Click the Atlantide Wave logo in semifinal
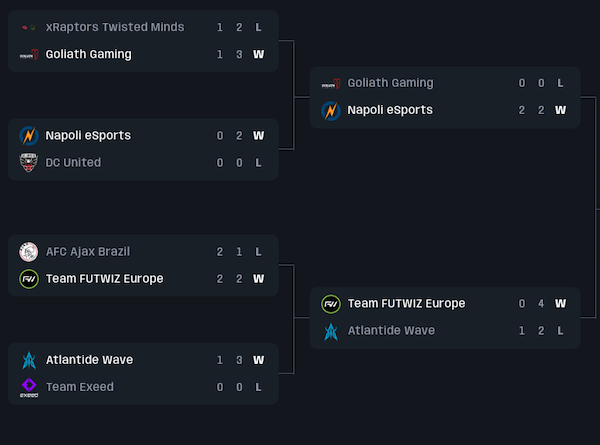This screenshot has height=445, width=600. pos(331,330)
